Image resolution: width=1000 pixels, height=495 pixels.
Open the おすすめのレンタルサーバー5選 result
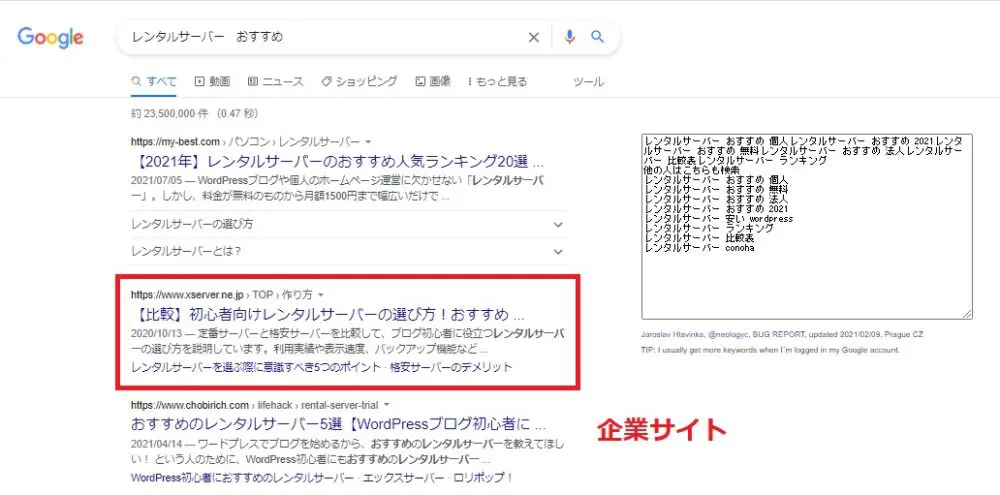click(x=338, y=423)
